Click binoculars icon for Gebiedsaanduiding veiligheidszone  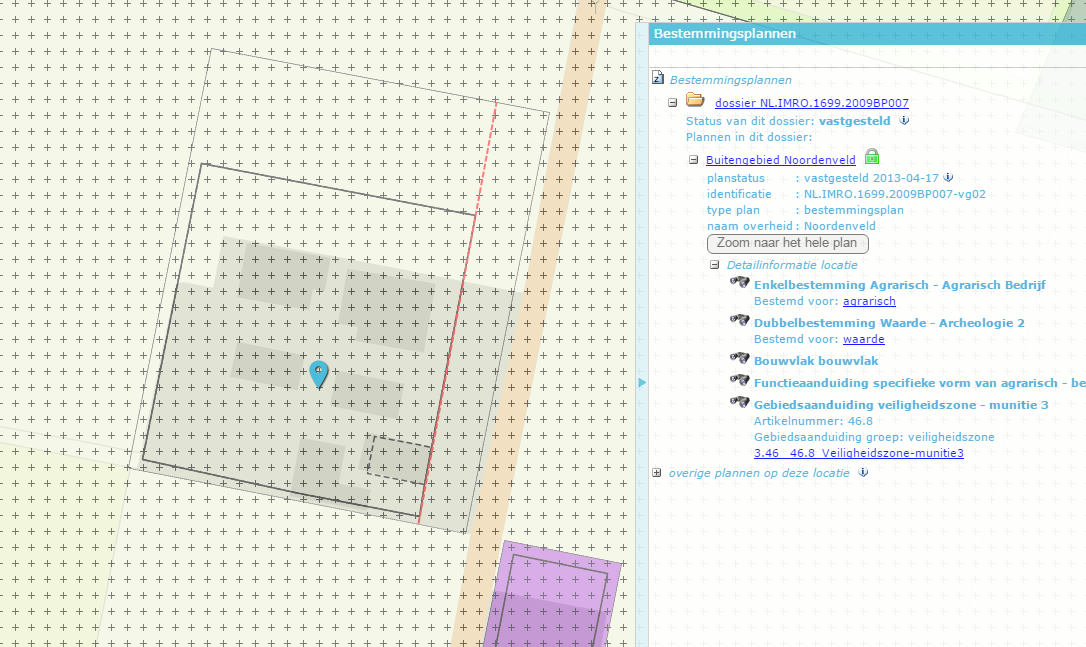pyautogui.click(x=740, y=402)
